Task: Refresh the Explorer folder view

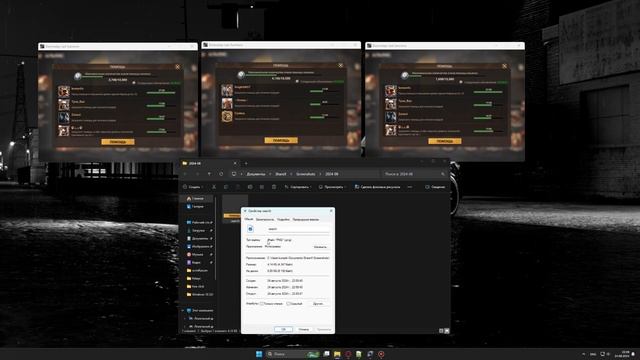Action: (221, 174)
